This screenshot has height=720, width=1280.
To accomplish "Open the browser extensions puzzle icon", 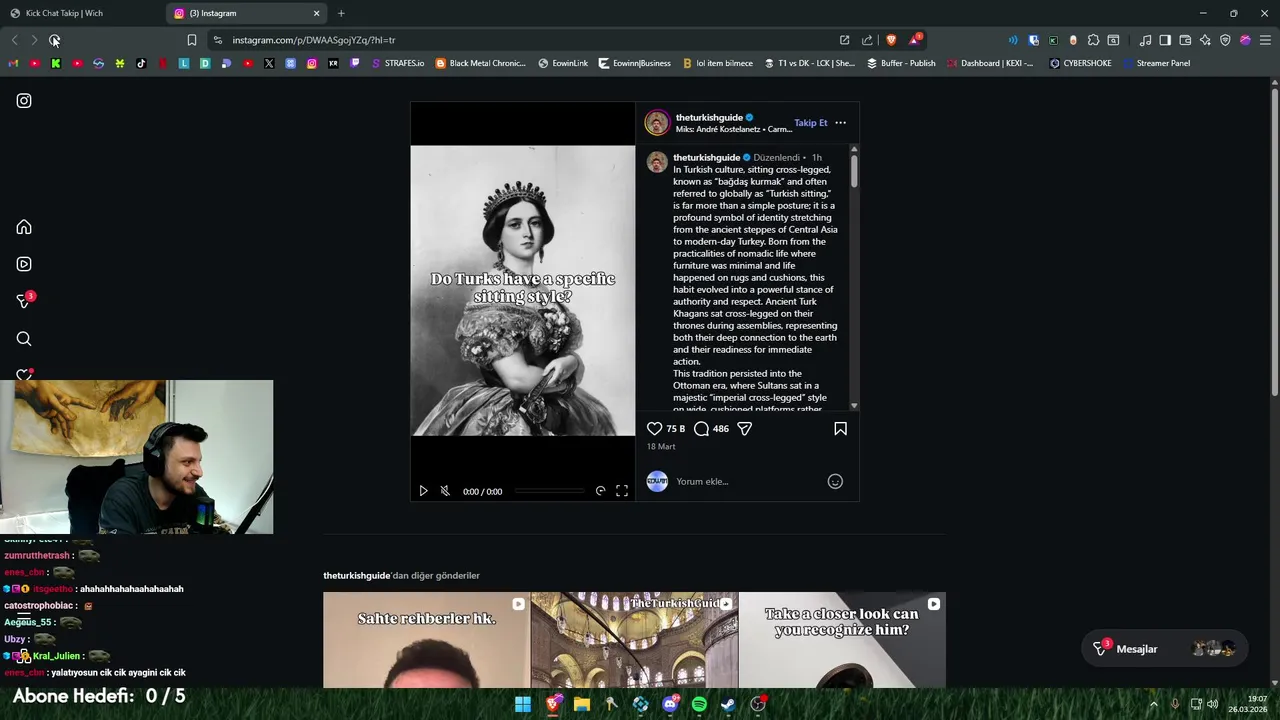I will coord(1093,40).
